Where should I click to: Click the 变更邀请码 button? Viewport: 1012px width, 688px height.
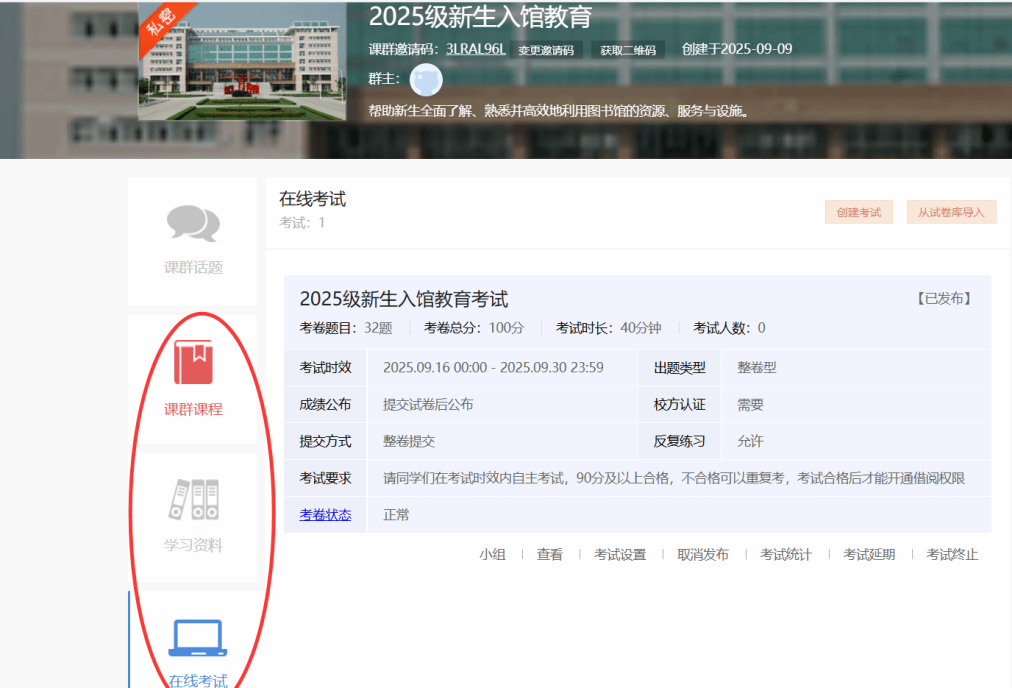click(x=545, y=50)
